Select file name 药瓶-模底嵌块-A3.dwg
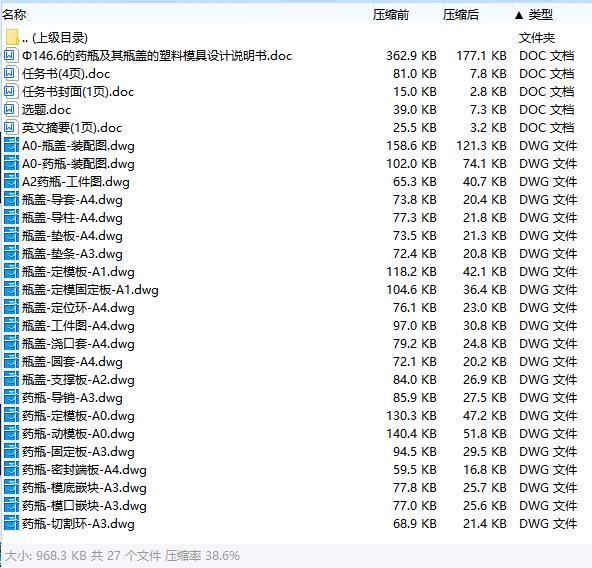This screenshot has height=568, width=592. 84,488
